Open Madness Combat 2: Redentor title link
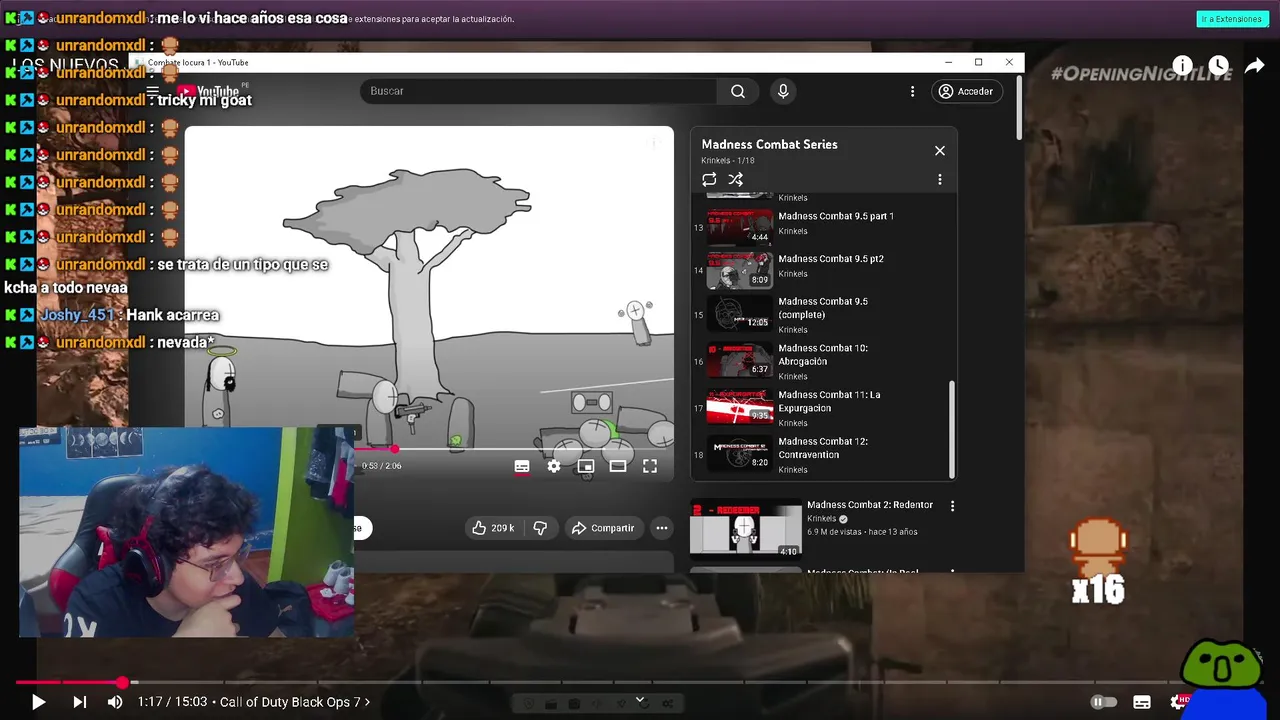The width and height of the screenshot is (1280, 720). point(870,505)
